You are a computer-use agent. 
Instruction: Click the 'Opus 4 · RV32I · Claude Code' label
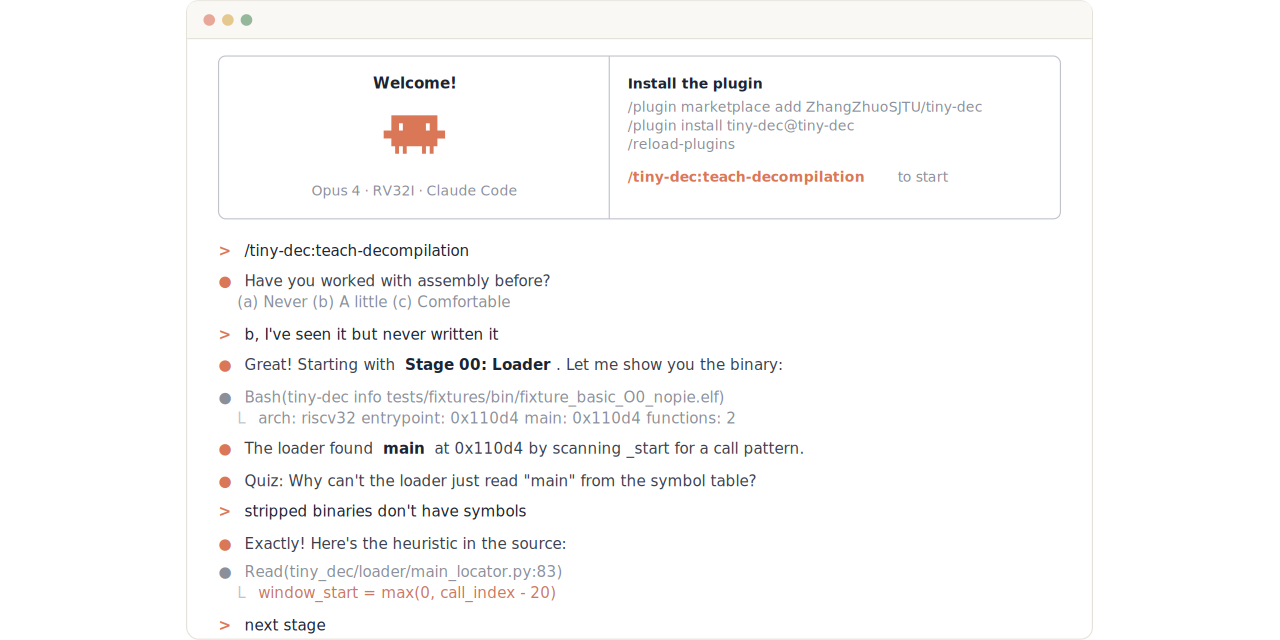[x=414, y=191]
